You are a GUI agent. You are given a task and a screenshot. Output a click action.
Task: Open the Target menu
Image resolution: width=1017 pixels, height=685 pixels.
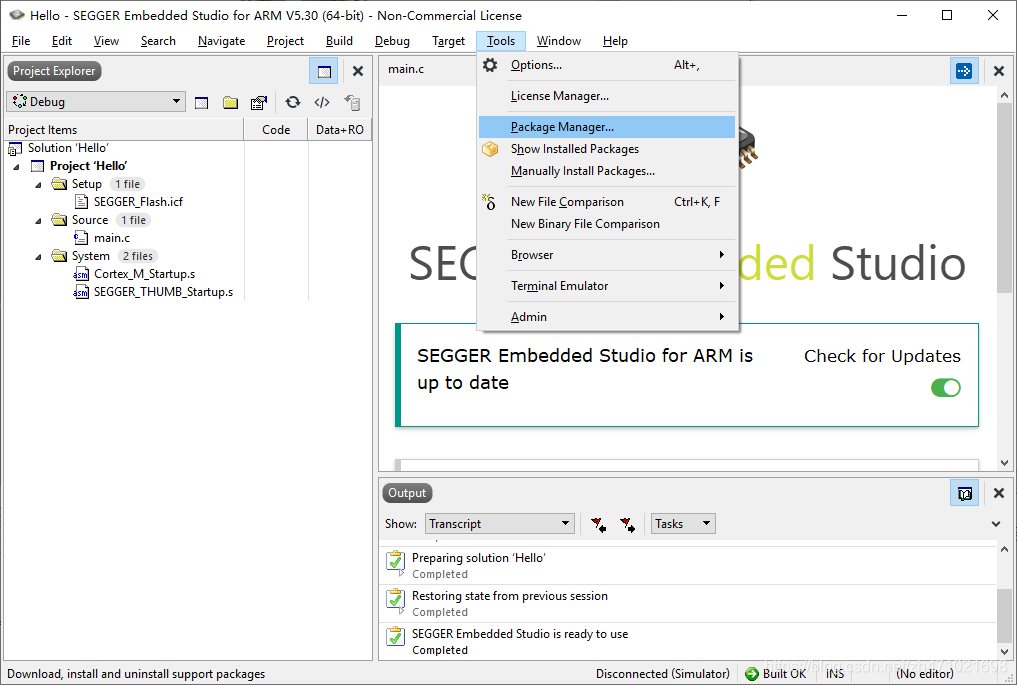click(x=448, y=41)
